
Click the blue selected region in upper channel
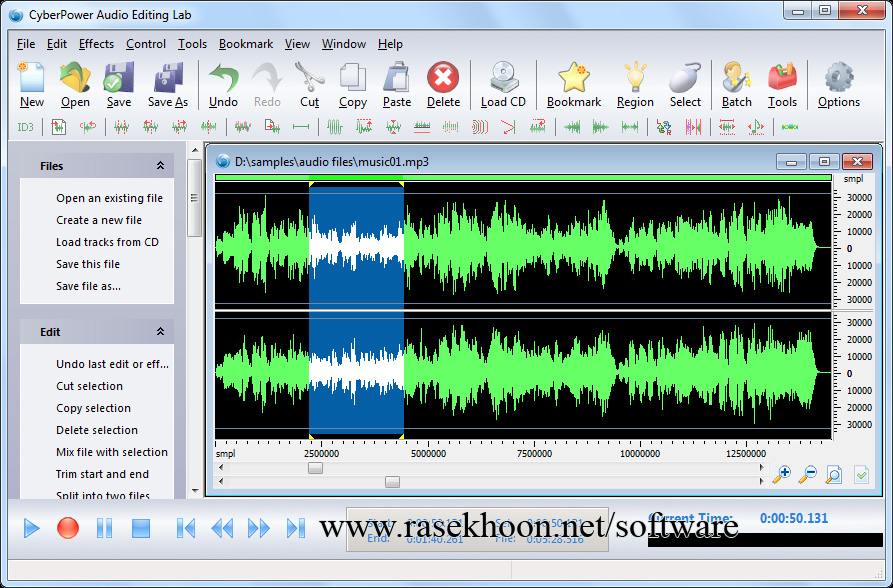coord(357,248)
